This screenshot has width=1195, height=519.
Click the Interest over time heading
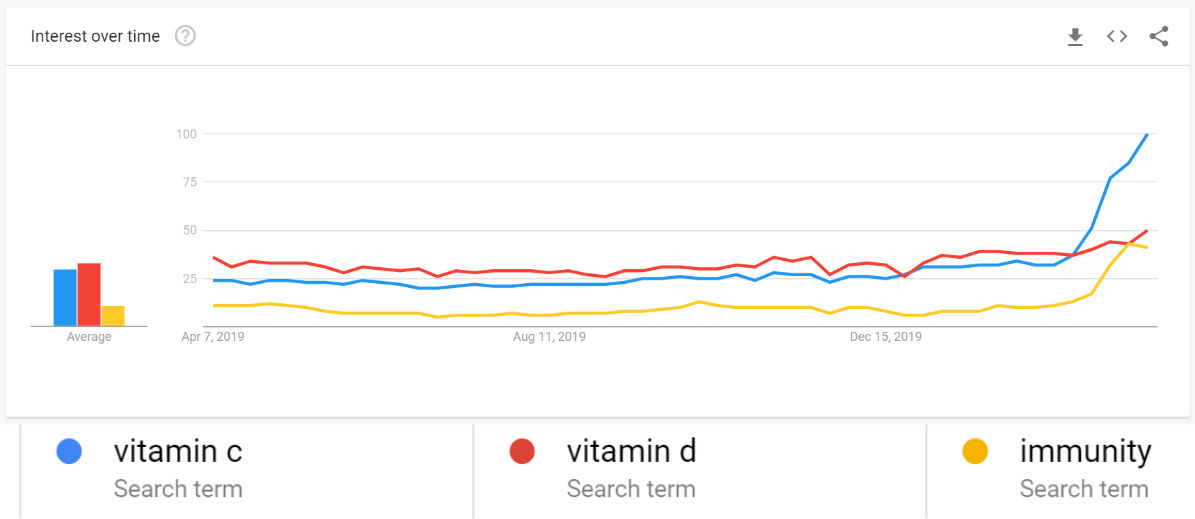95,36
